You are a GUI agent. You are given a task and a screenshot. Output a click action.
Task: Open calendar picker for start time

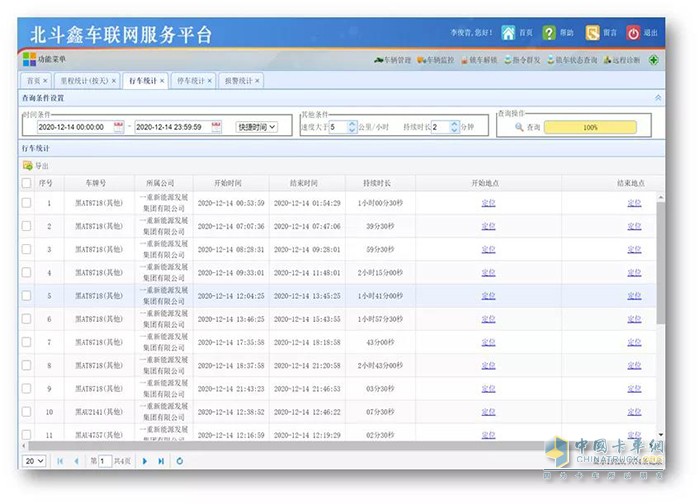(x=119, y=127)
